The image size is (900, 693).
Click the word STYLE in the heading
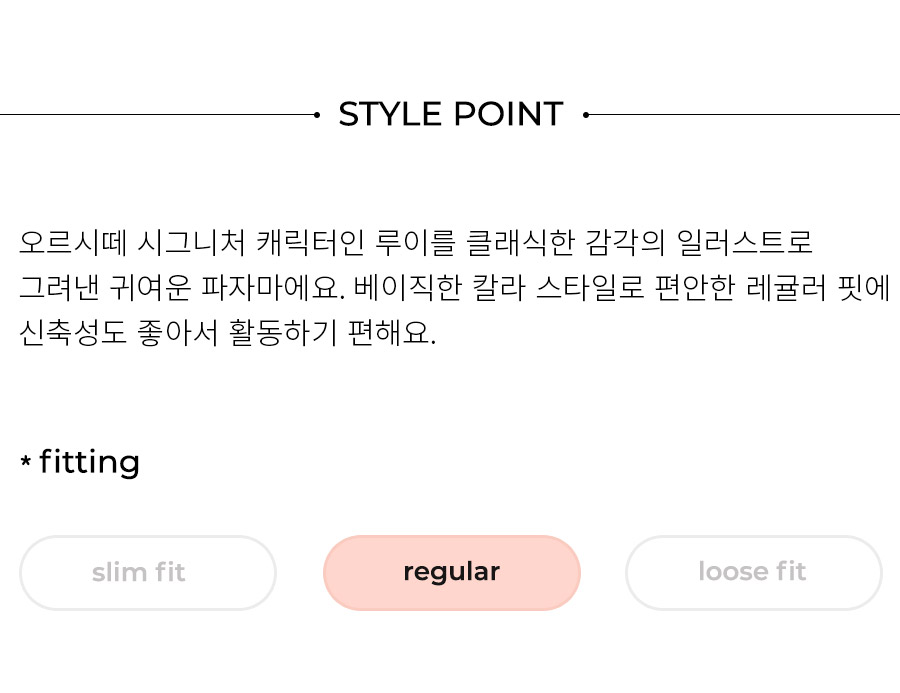coord(390,114)
